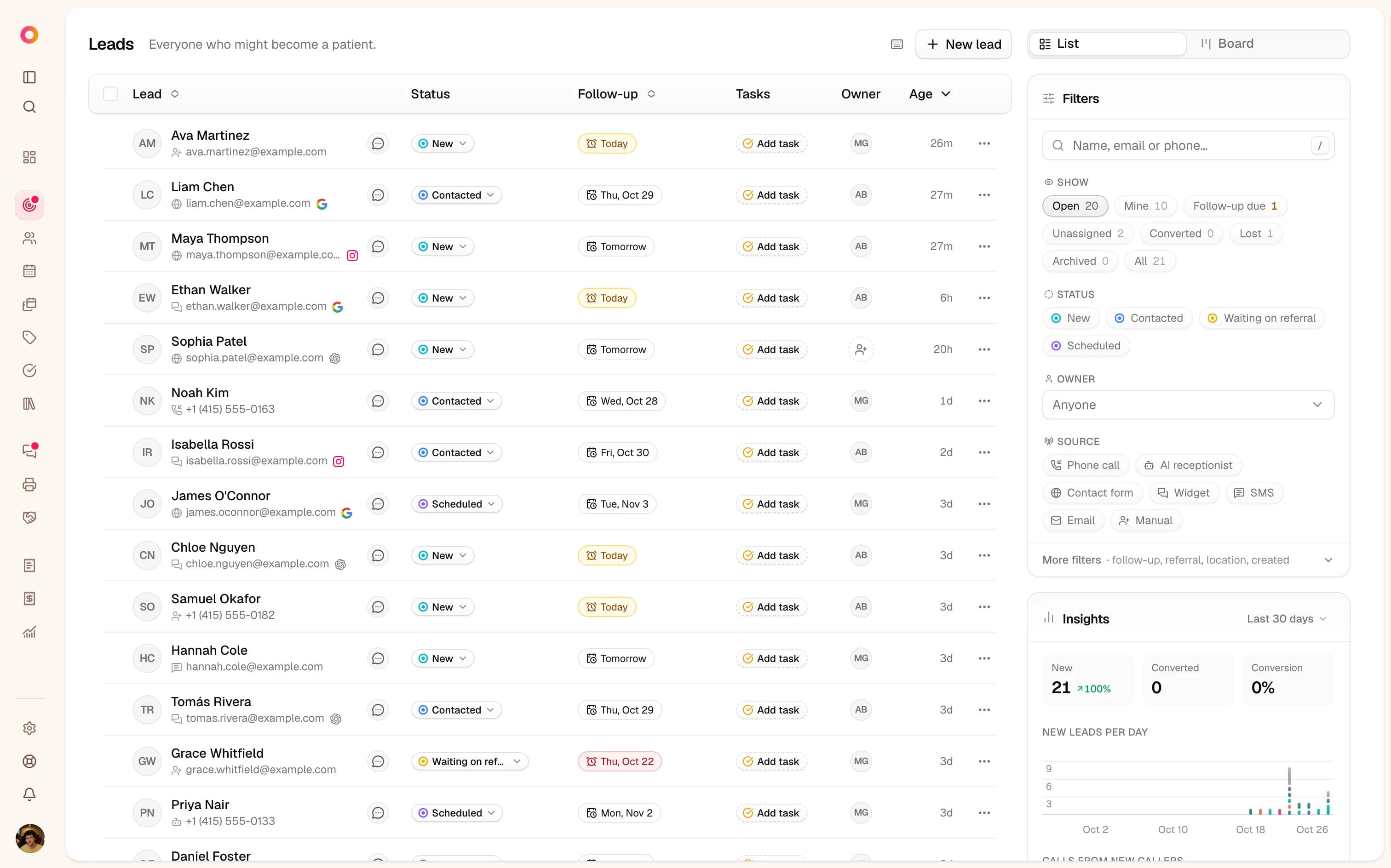Switch to the List view tab
The image size is (1391, 868).
(1108, 44)
